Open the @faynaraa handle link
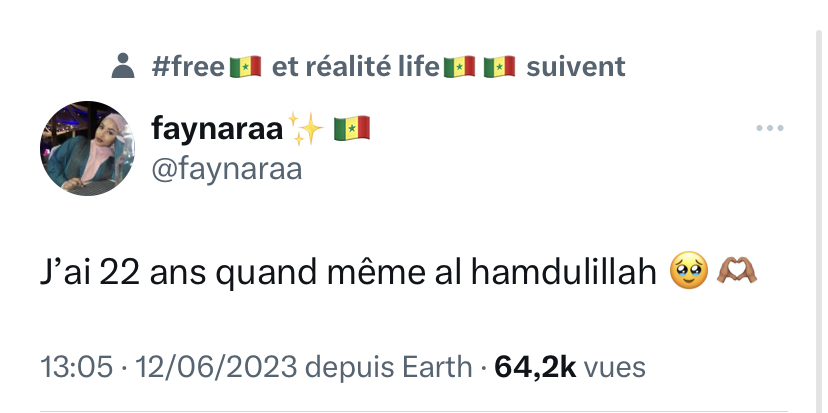This screenshot has height=413, width=828. click(x=227, y=170)
